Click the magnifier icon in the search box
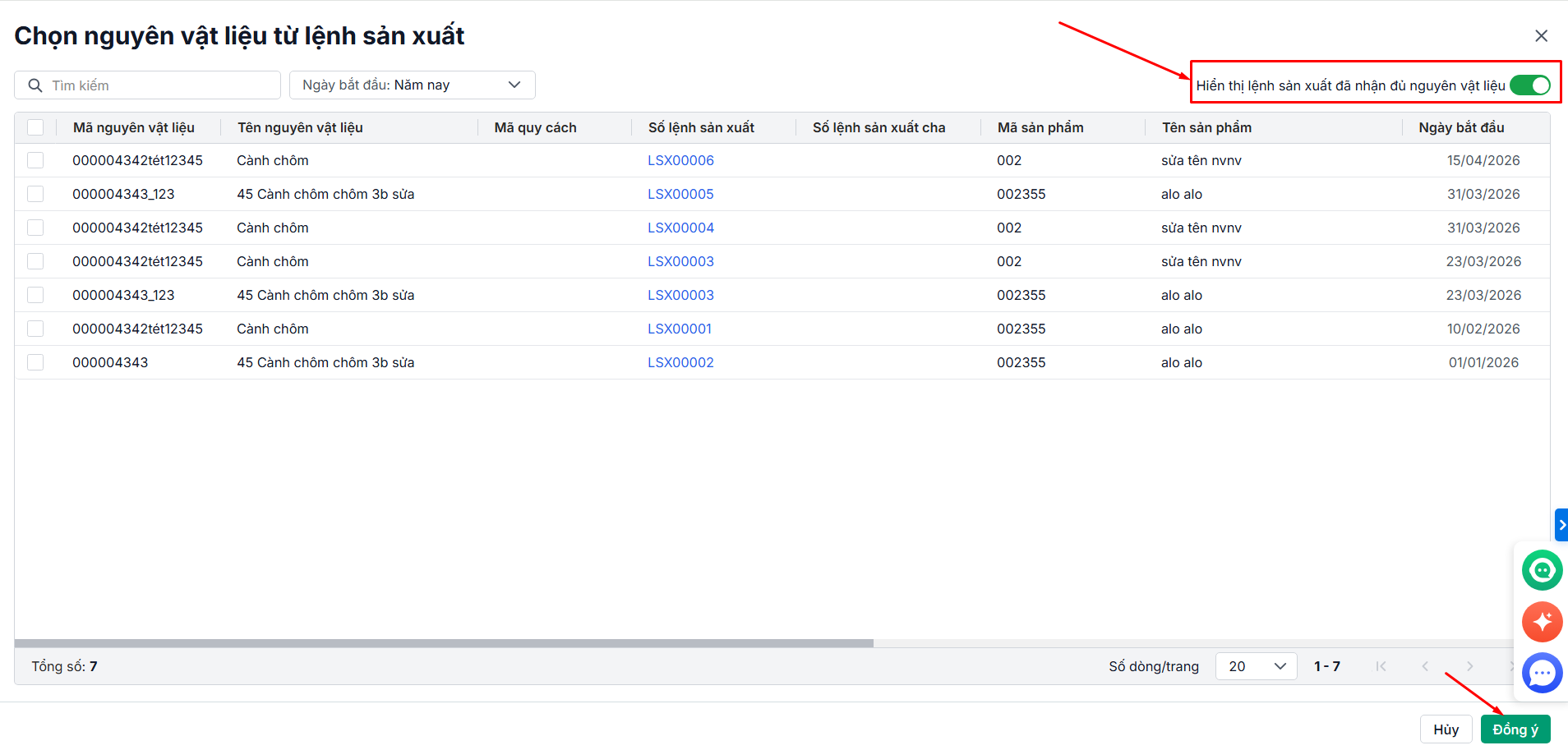 (35, 85)
